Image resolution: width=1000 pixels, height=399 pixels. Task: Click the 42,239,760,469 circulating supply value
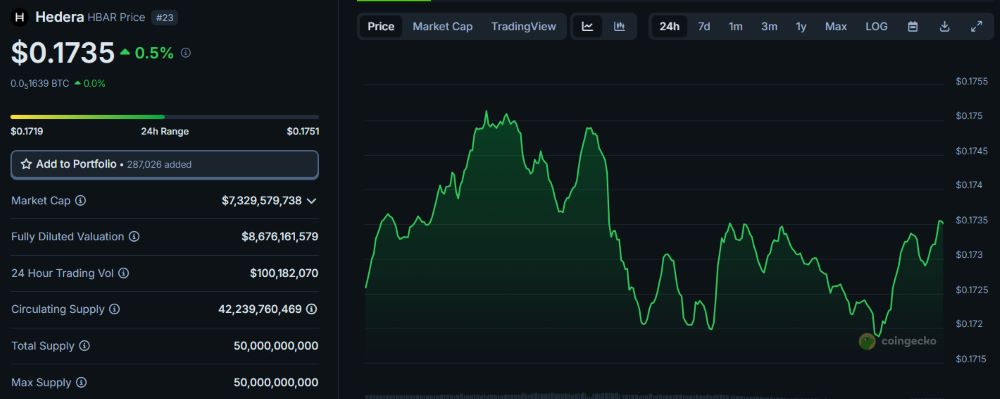[260, 309]
